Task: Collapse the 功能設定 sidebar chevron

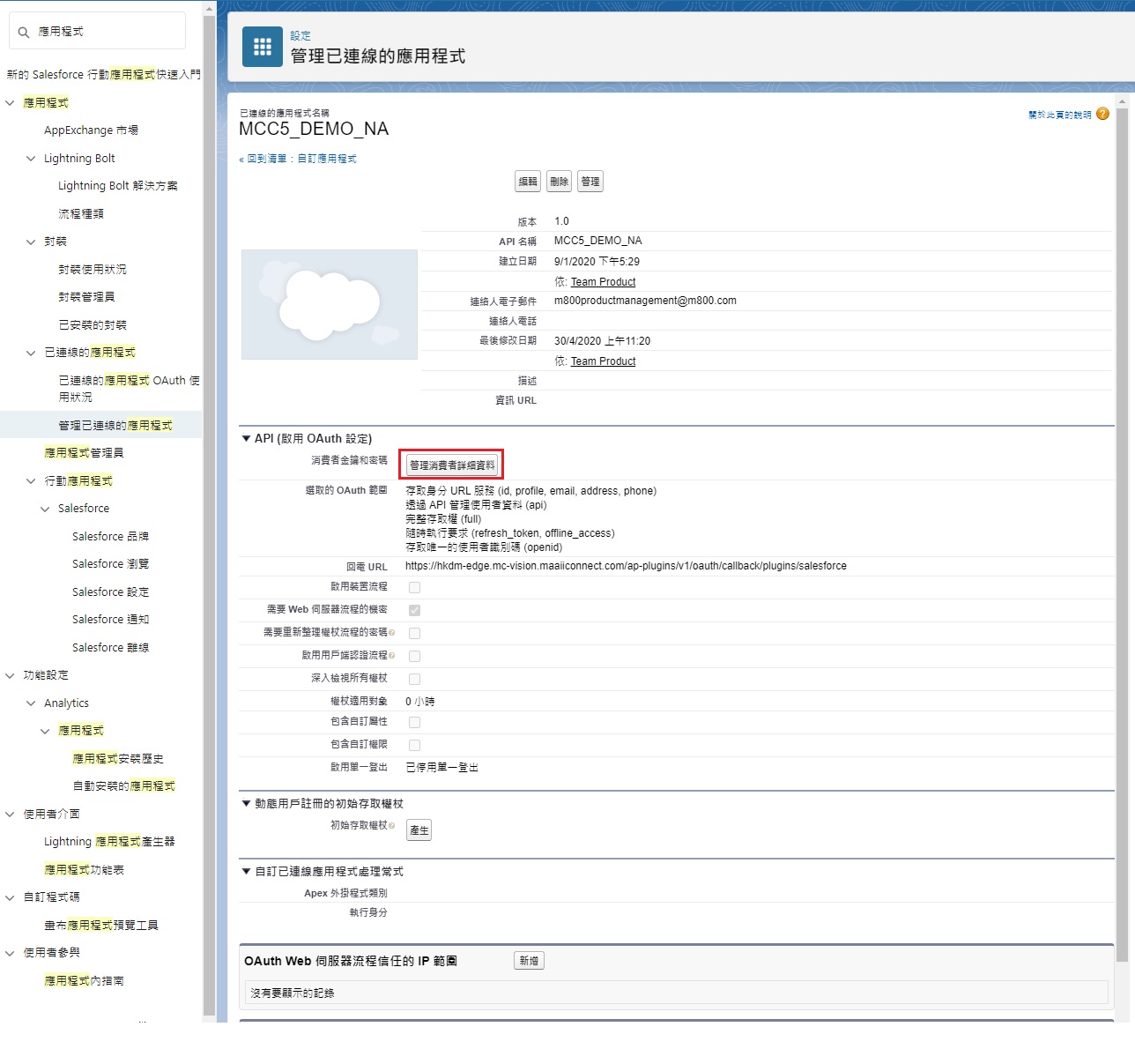Action: (x=10, y=675)
